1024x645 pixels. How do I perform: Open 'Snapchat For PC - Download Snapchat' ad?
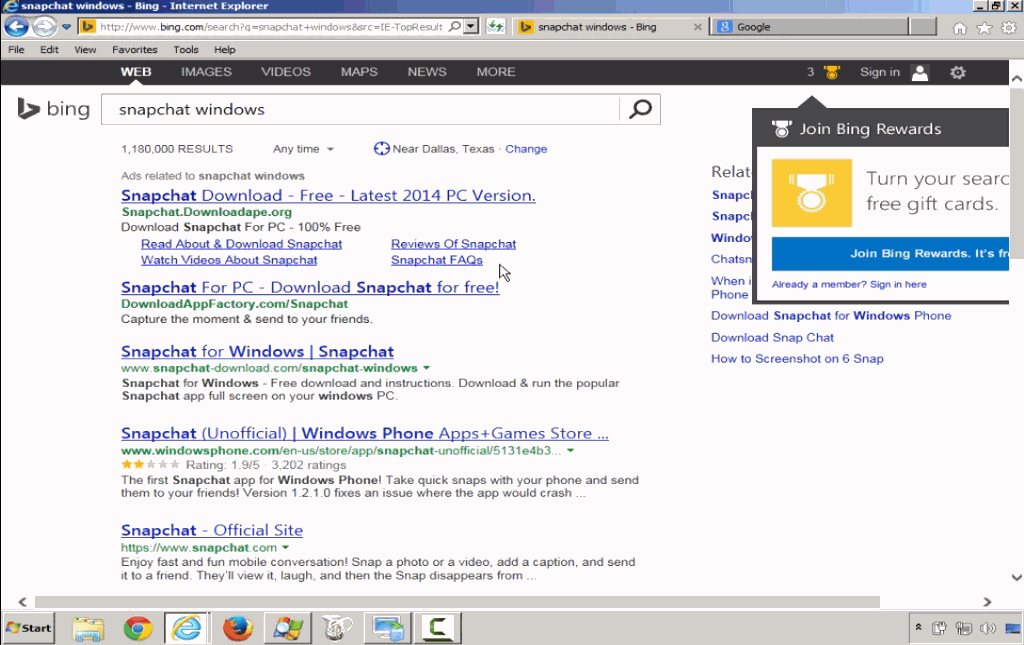[310, 287]
